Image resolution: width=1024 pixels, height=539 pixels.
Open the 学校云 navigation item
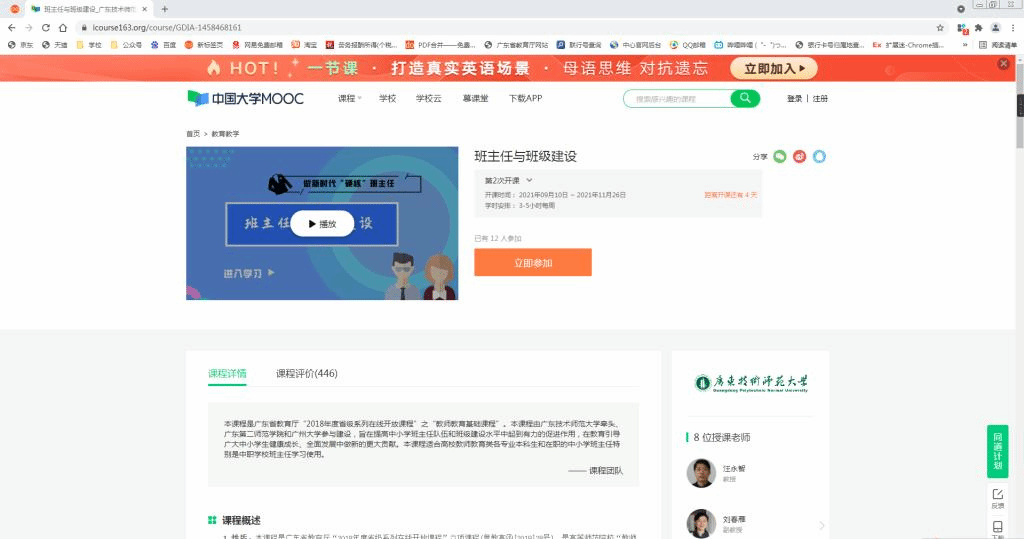428,99
